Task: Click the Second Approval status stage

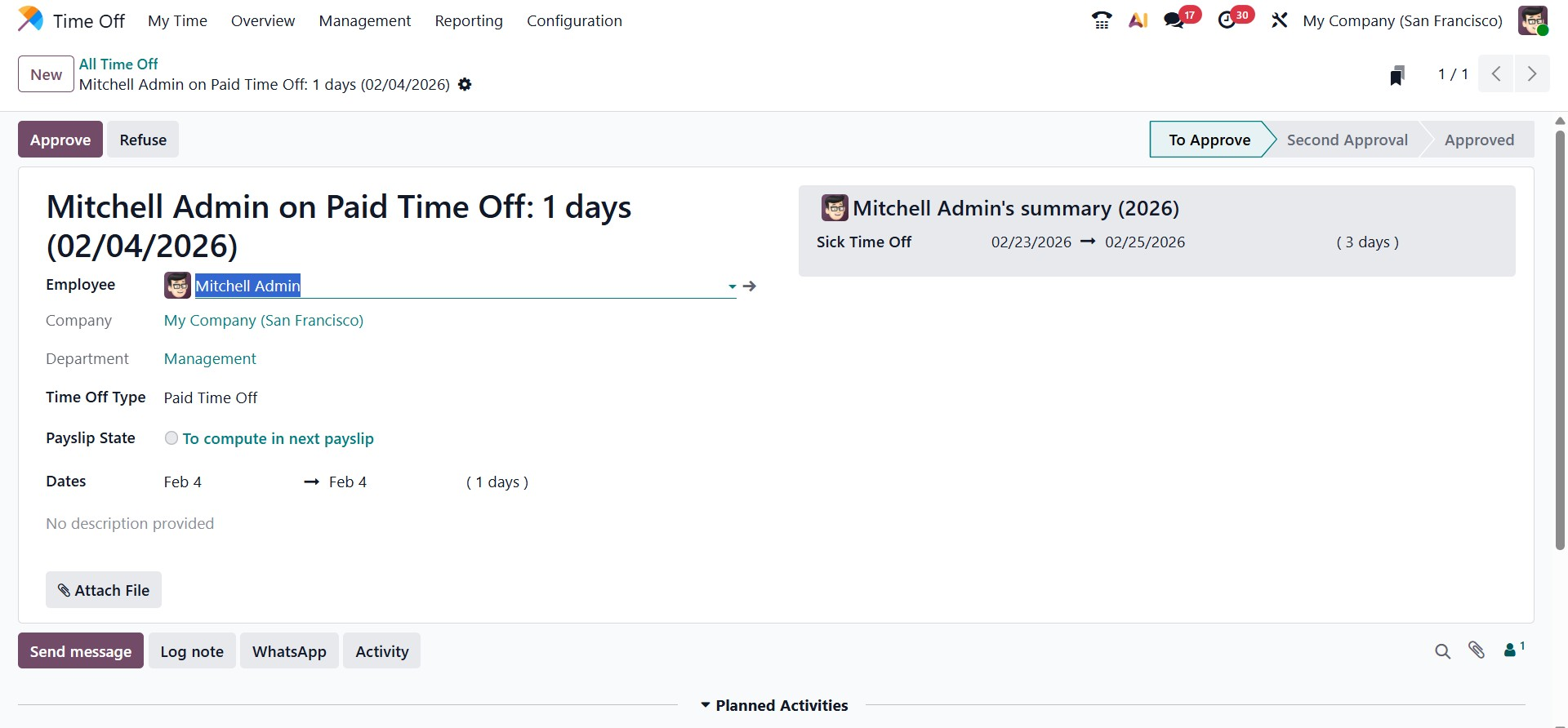Action: 1347,140
